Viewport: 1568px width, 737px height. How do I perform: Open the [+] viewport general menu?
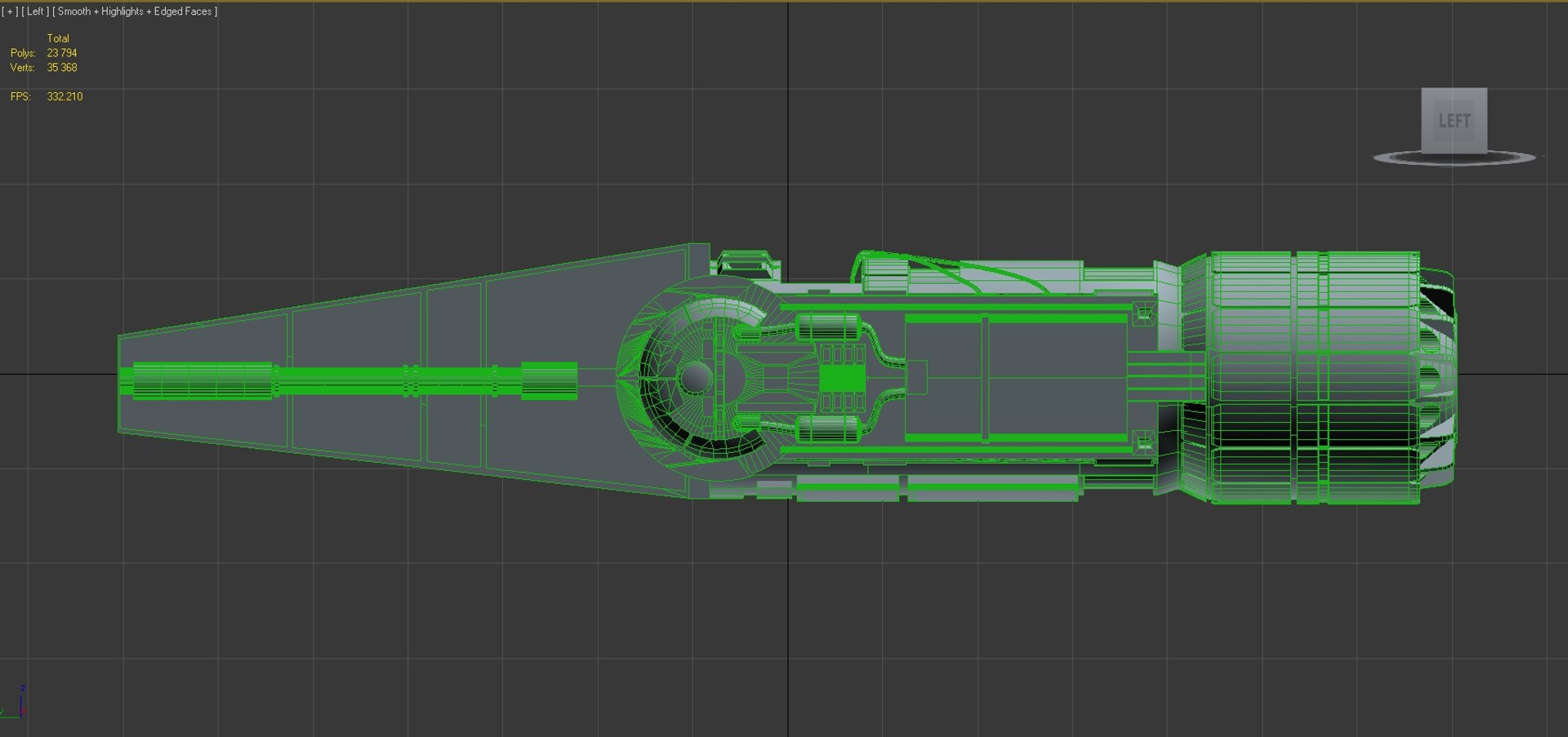[x=10, y=11]
